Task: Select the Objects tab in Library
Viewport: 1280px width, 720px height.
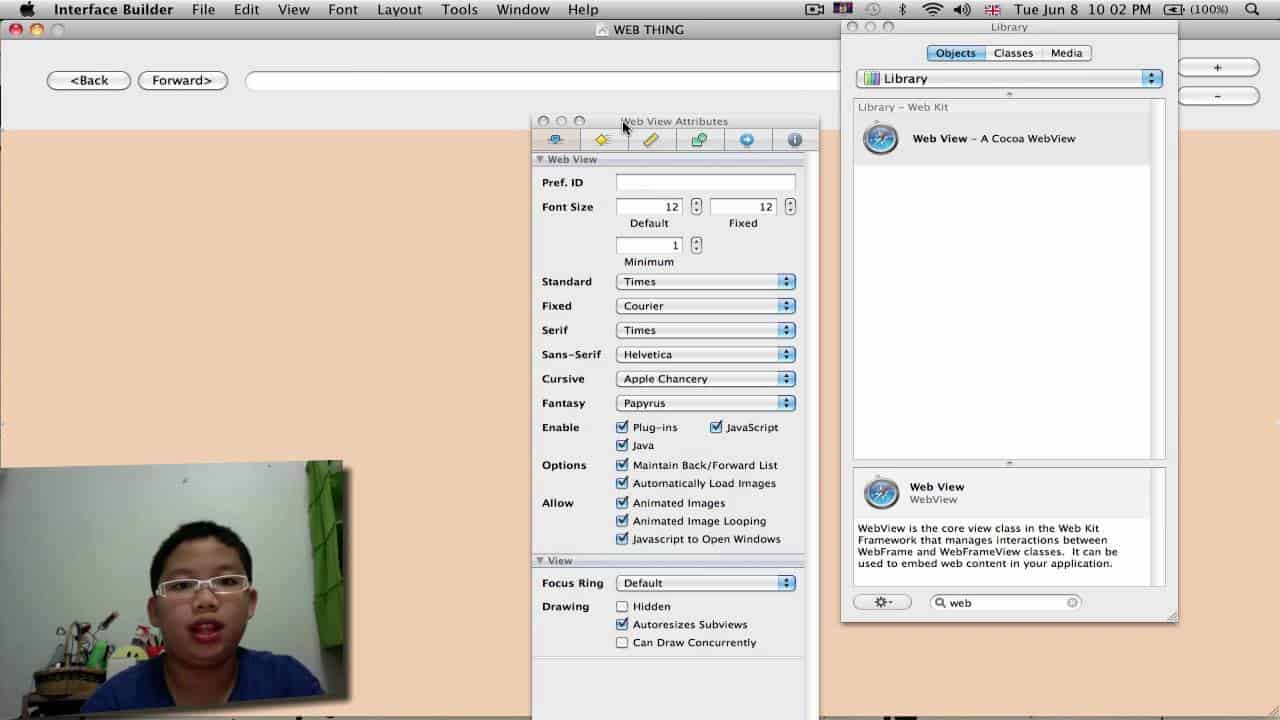Action: coord(956,53)
